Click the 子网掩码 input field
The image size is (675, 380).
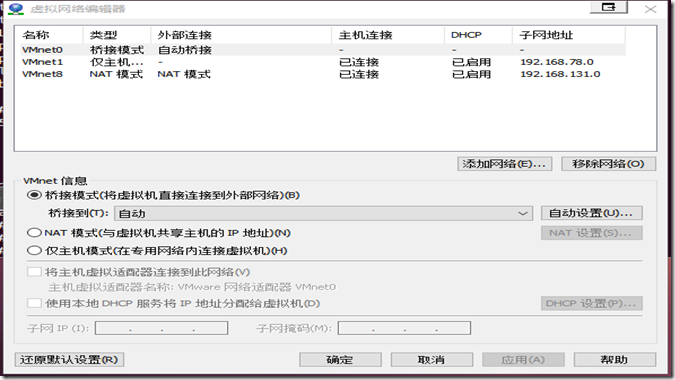pyautogui.click(x=404, y=328)
